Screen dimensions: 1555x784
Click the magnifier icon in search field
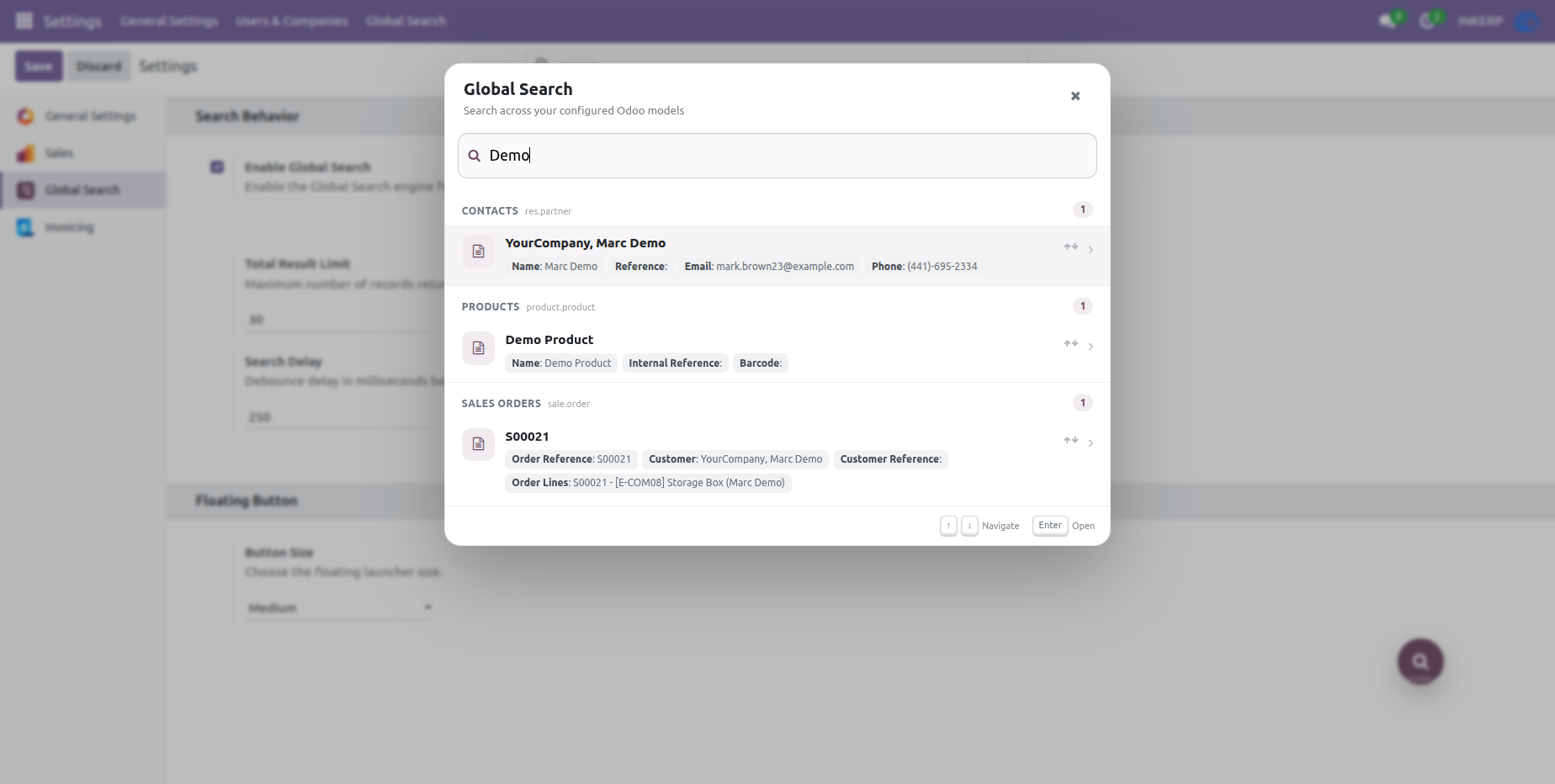pos(475,156)
